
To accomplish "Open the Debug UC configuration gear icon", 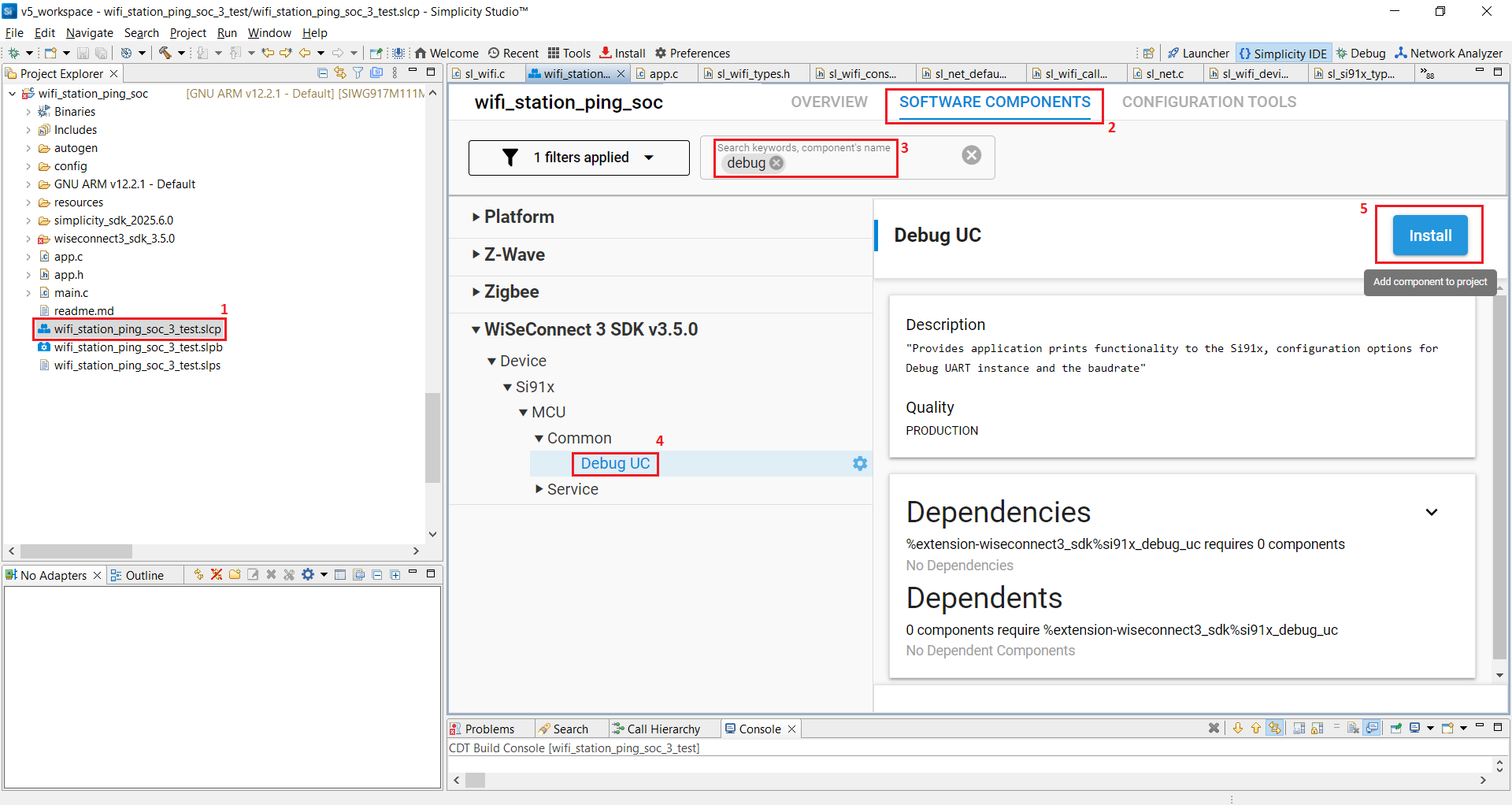I will coord(860,464).
